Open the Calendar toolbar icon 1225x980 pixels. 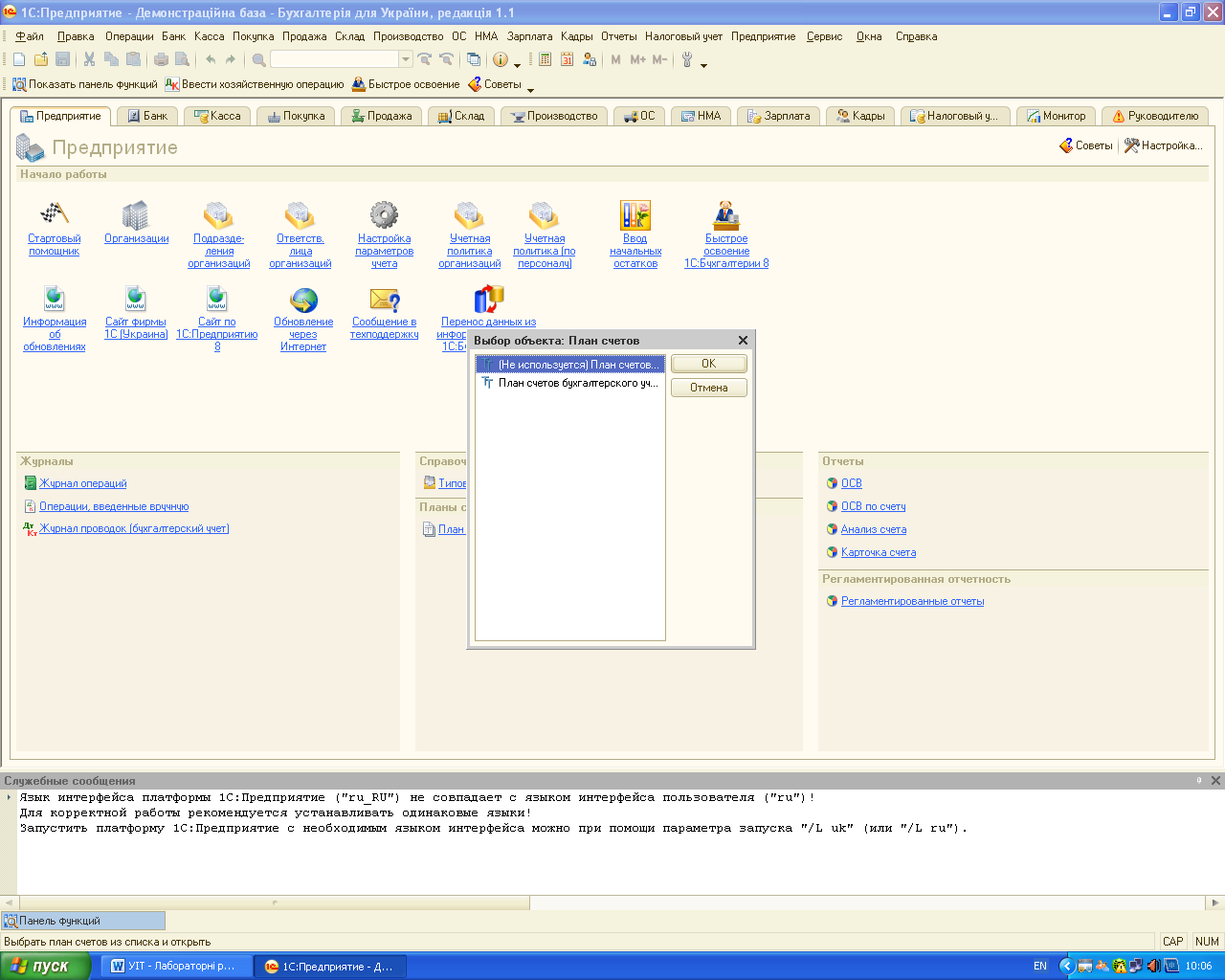click(567, 59)
